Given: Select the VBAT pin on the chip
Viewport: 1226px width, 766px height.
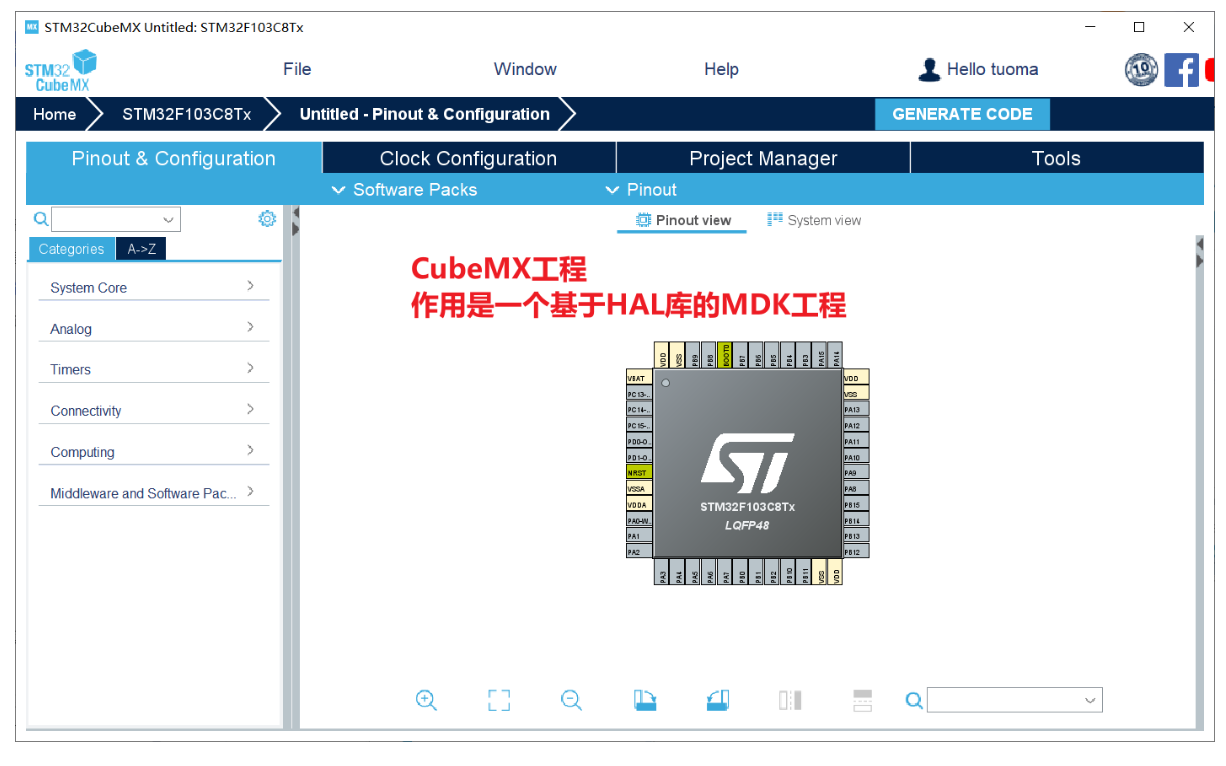Looking at the screenshot, I should [639, 378].
